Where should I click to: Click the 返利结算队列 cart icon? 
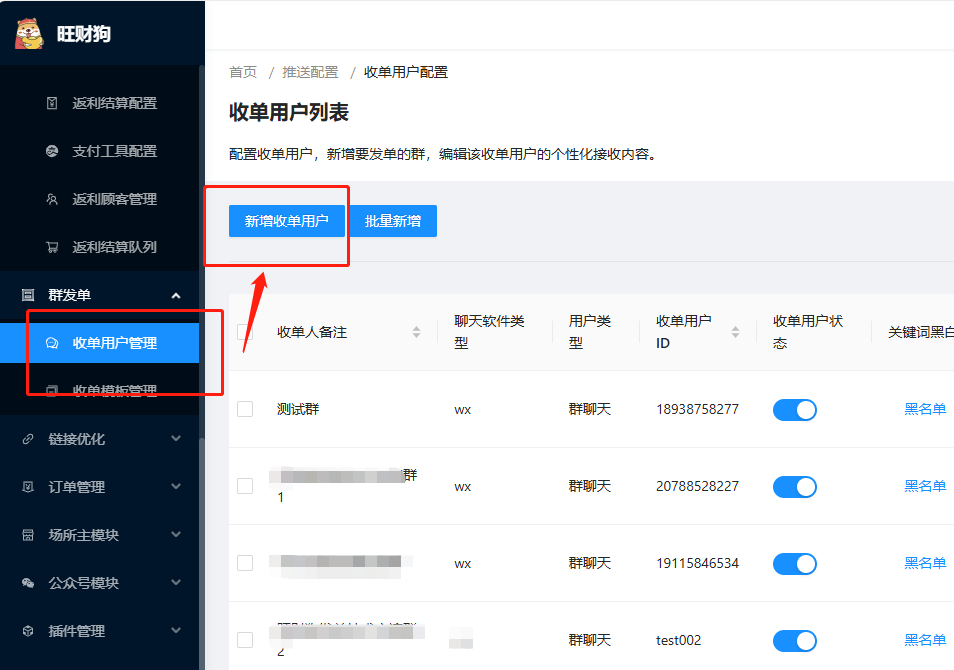(x=53, y=247)
